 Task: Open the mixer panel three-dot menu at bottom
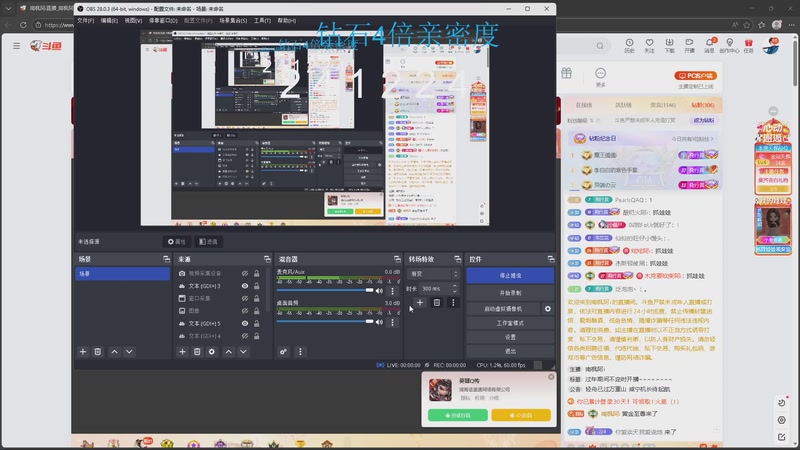point(300,352)
